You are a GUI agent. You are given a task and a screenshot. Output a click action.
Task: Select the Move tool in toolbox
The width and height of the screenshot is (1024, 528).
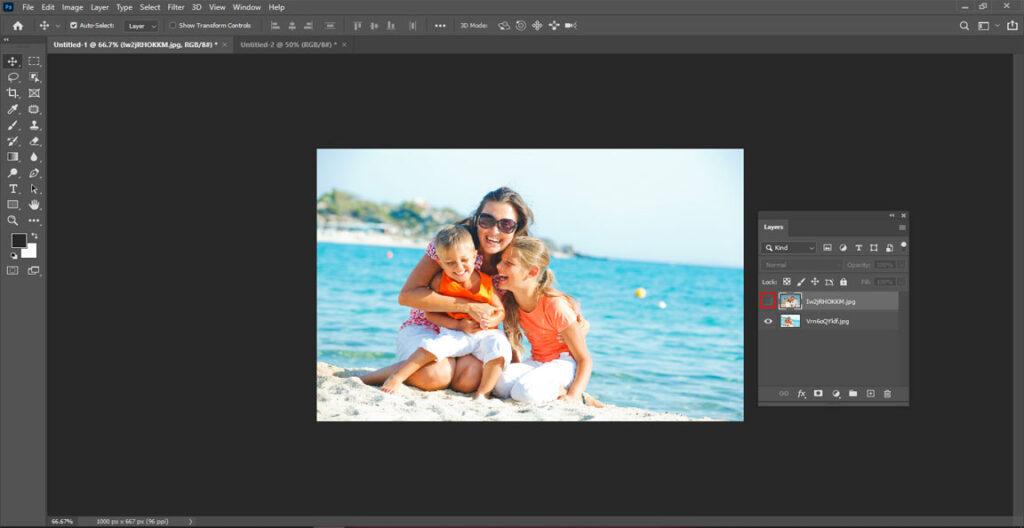(12, 61)
